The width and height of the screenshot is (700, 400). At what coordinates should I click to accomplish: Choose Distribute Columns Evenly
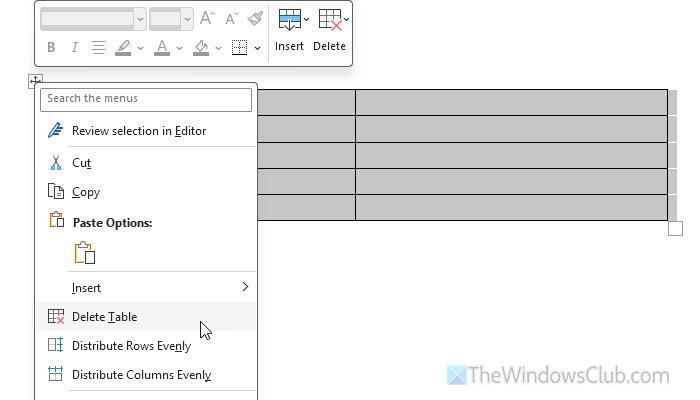[x=146, y=375]
